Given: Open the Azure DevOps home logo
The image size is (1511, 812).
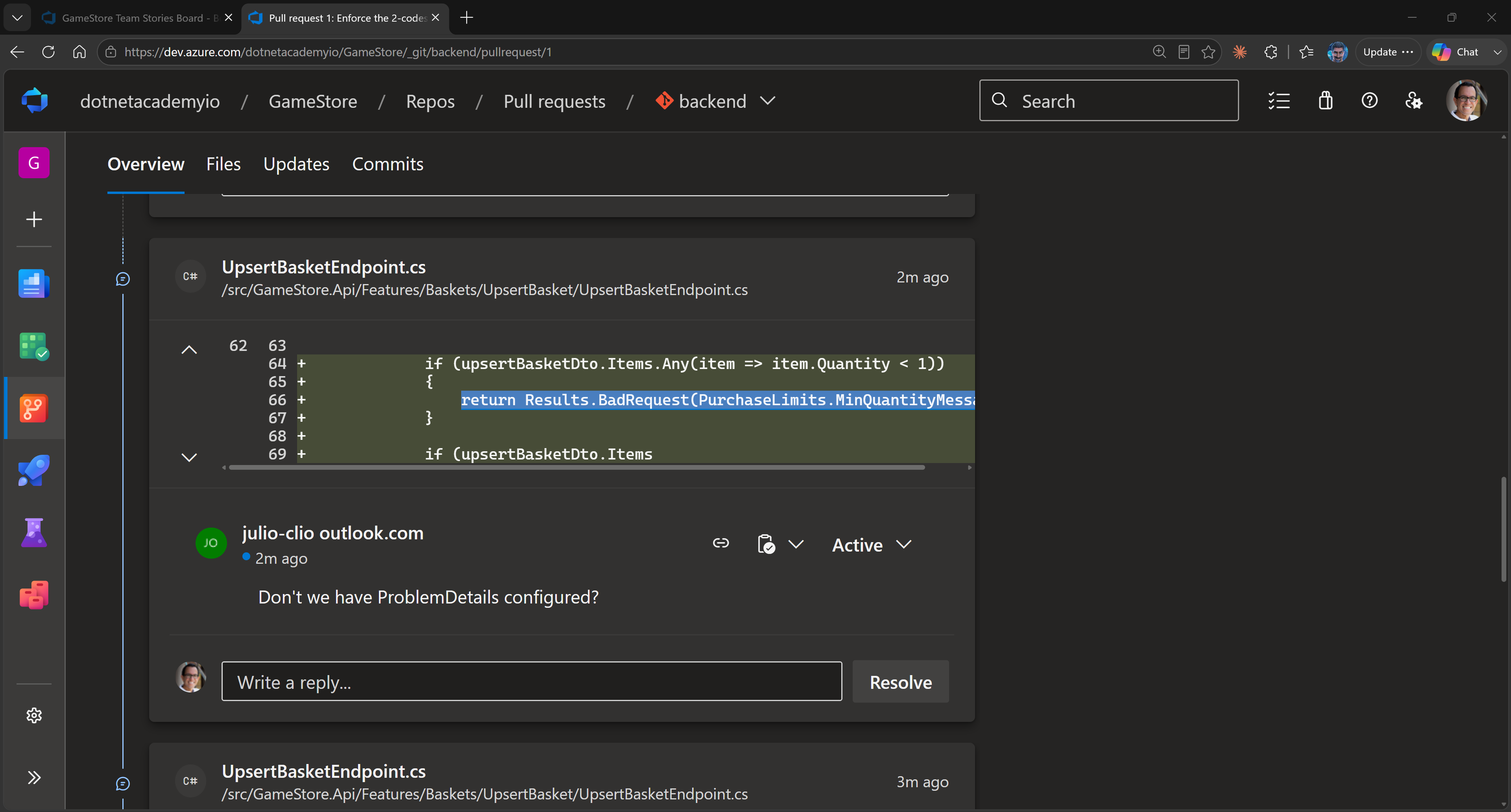Looking at the screenshot, I should [x=34, y=101].
